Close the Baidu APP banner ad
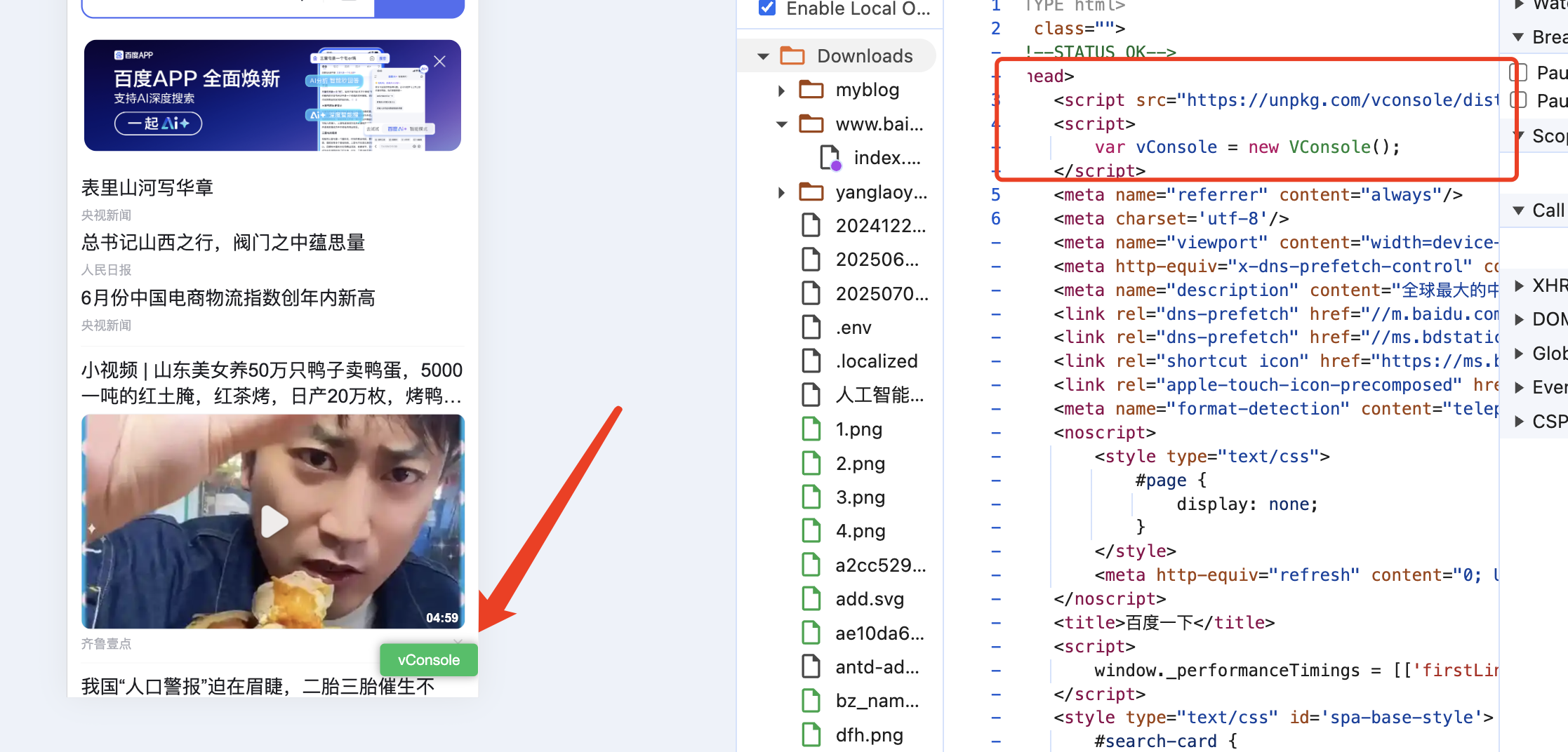 click(x=439, y=62)
